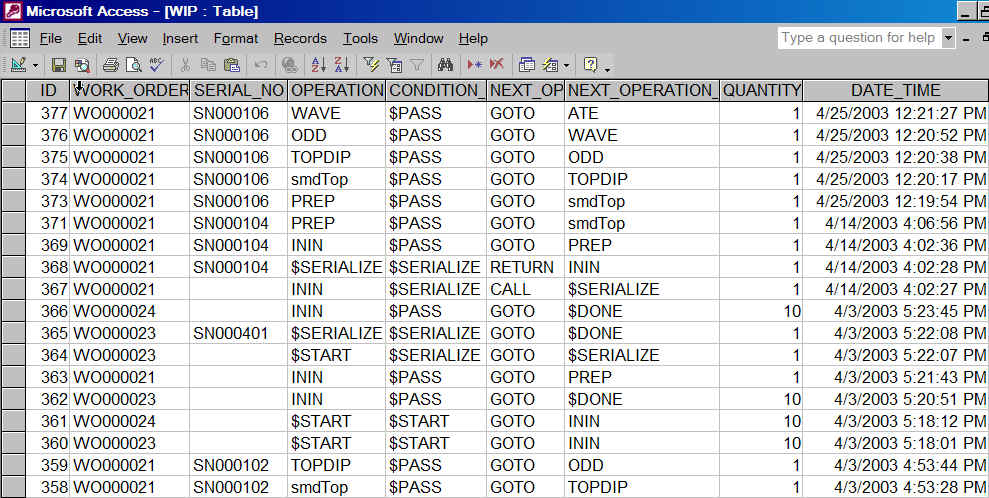989x498 pixels.
Task: Run the Spelling check icon
Action: coord(156,64)
